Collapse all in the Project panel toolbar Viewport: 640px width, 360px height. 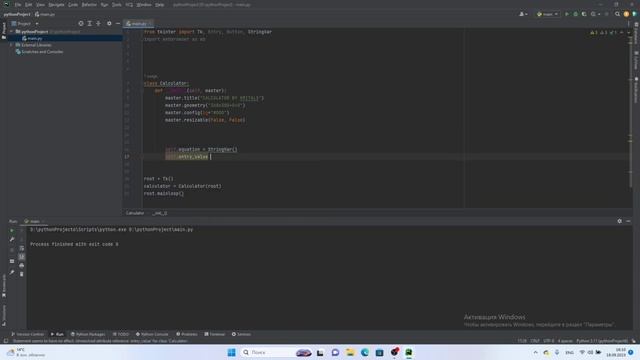(x=98, y=24)
